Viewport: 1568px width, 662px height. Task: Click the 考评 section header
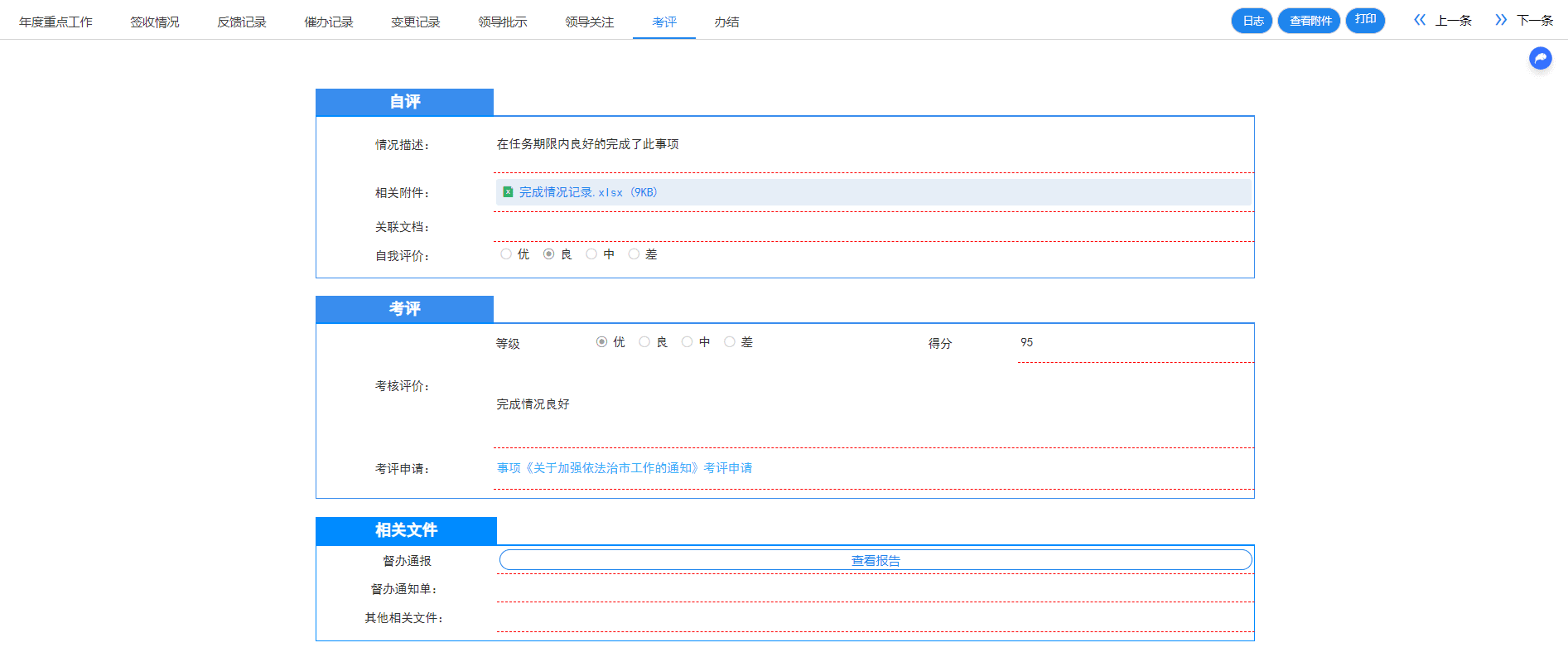pos(404,309)
